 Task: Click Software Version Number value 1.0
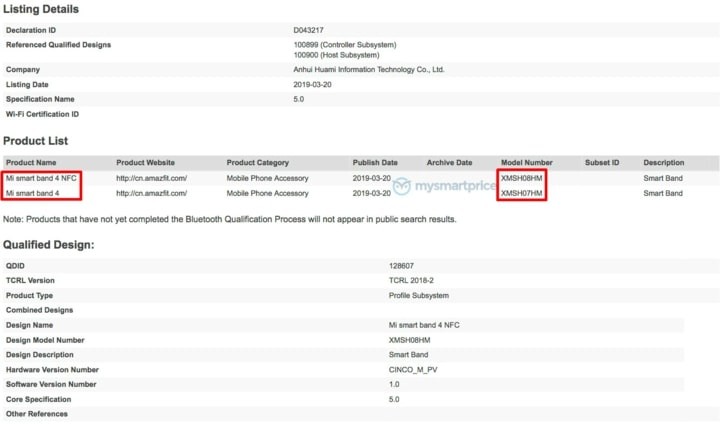pos(394,384)
